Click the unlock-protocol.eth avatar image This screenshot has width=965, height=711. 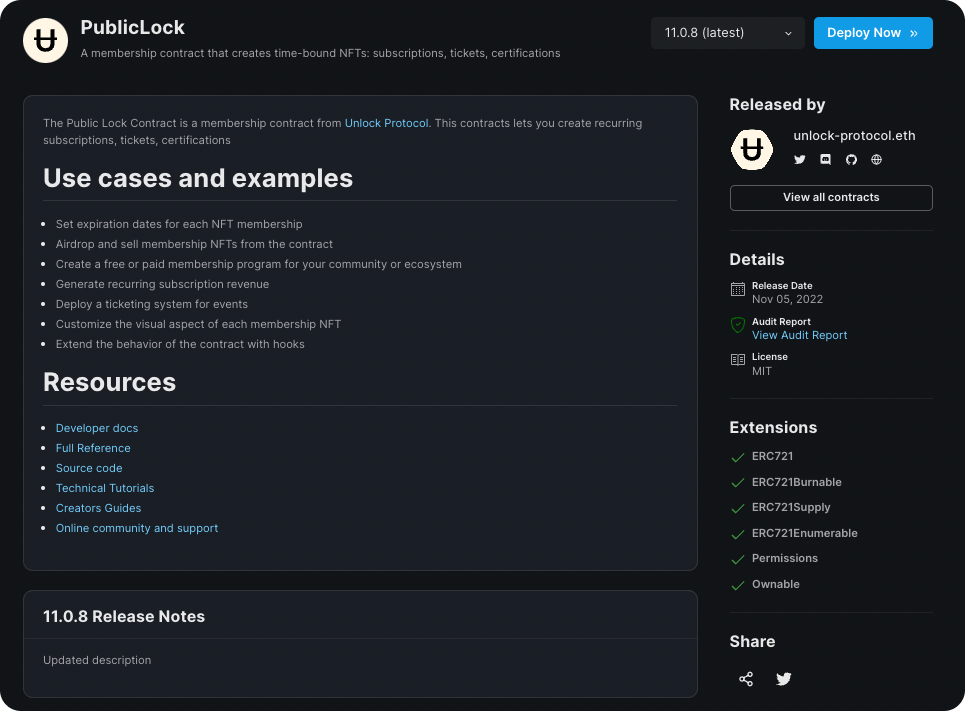click(751, 150)
